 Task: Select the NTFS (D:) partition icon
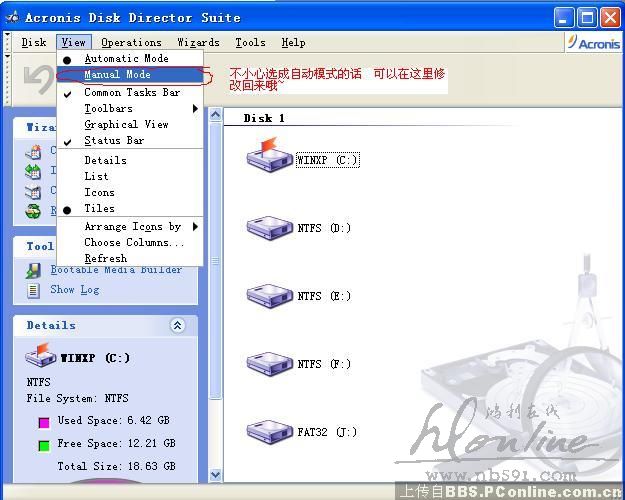tap(269, 227)
